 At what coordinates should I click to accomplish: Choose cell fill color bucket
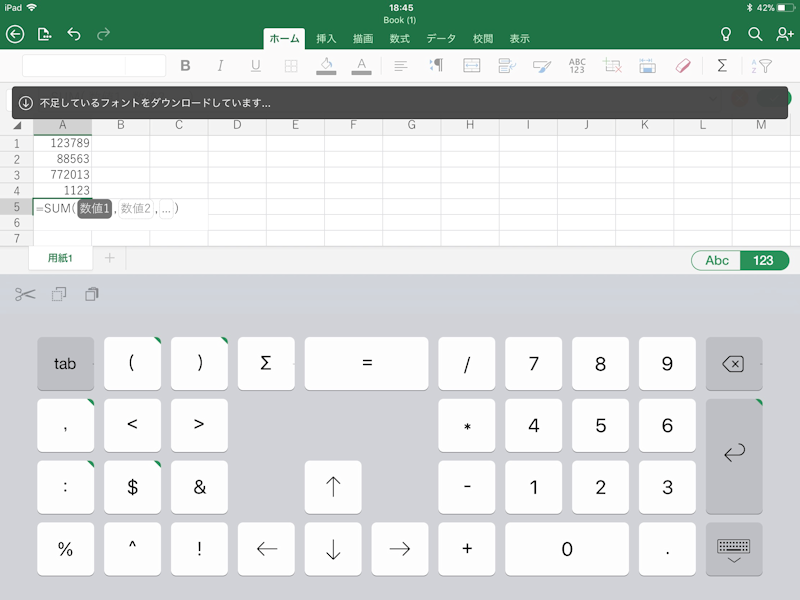[x=326, y=66]
